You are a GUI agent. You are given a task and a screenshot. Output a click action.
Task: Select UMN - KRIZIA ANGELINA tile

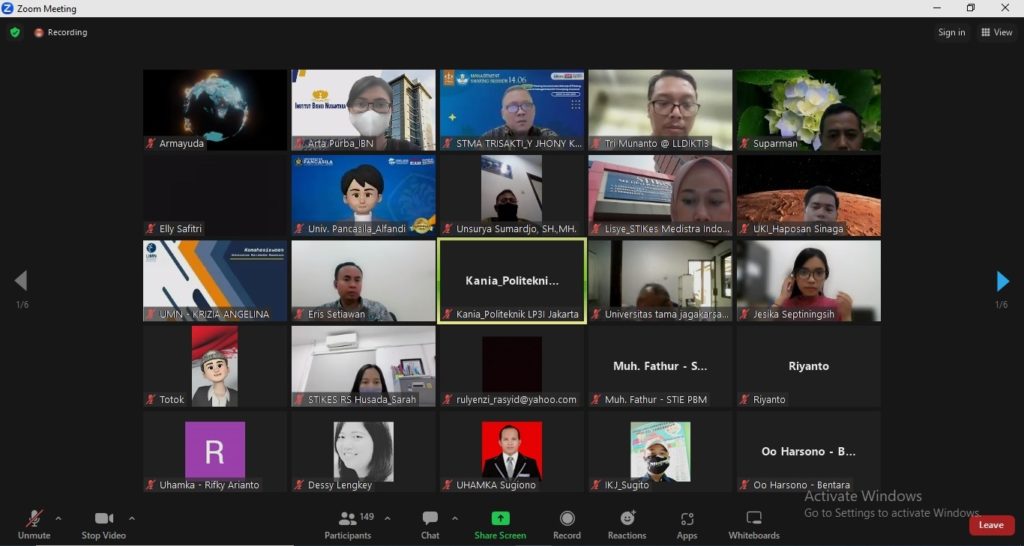[x=215, y=281]
